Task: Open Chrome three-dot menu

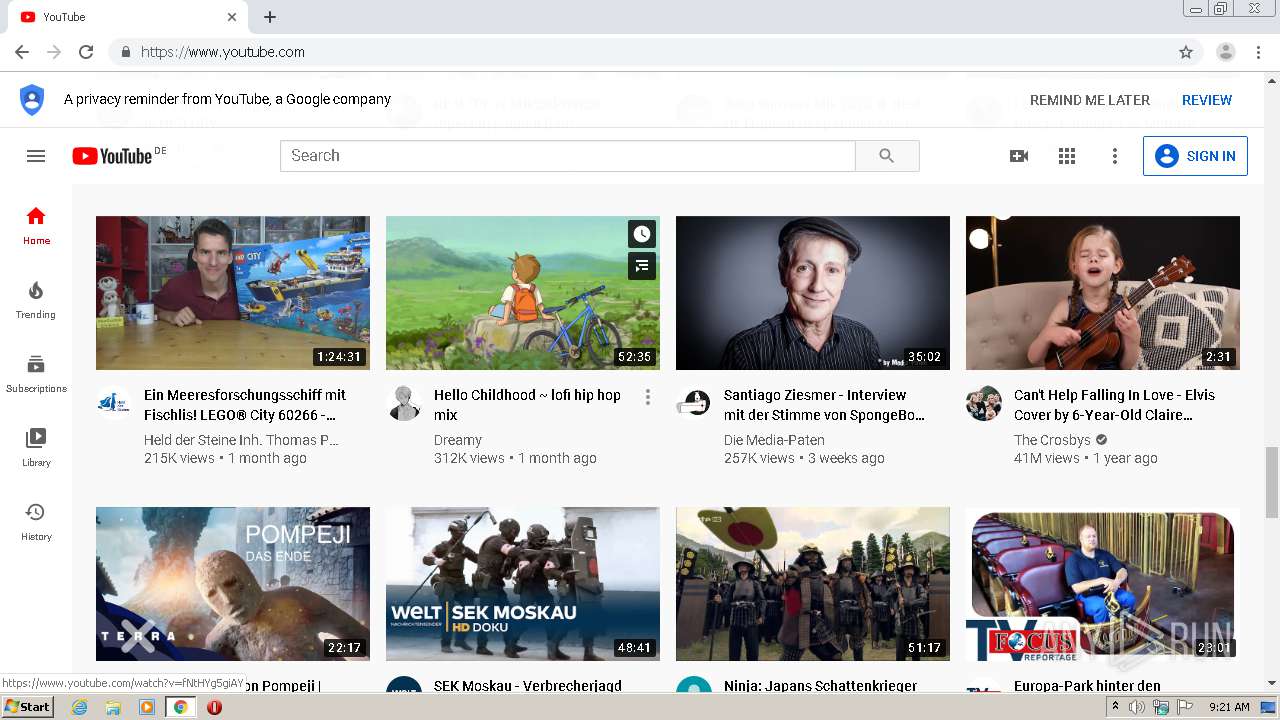Action: 1259,52
